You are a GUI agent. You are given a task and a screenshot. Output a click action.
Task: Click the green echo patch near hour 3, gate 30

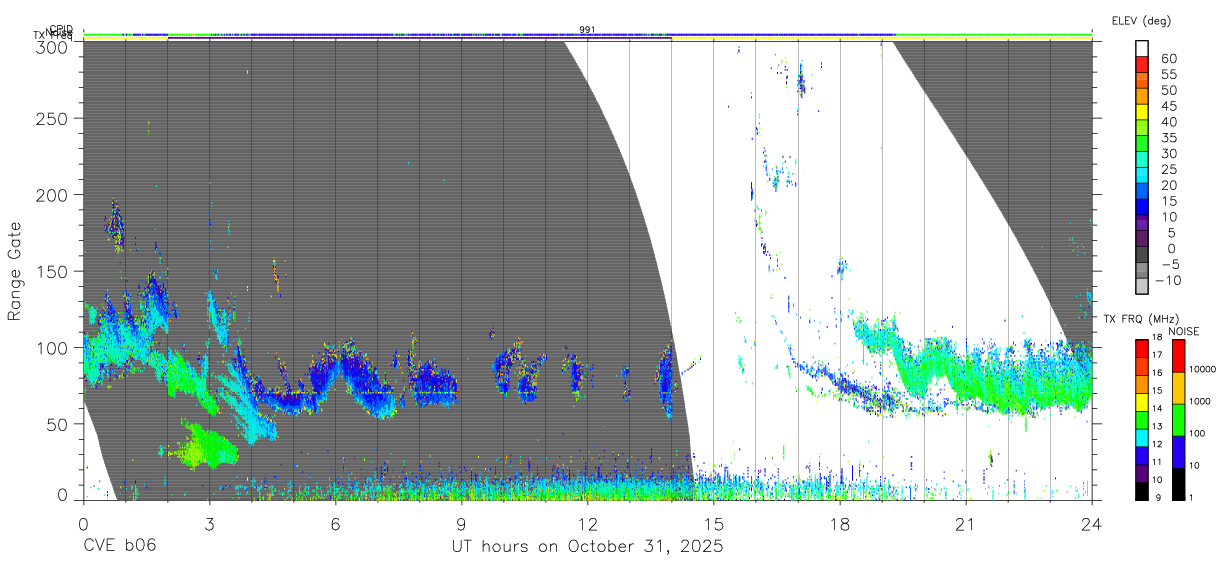tap(203, 446)
